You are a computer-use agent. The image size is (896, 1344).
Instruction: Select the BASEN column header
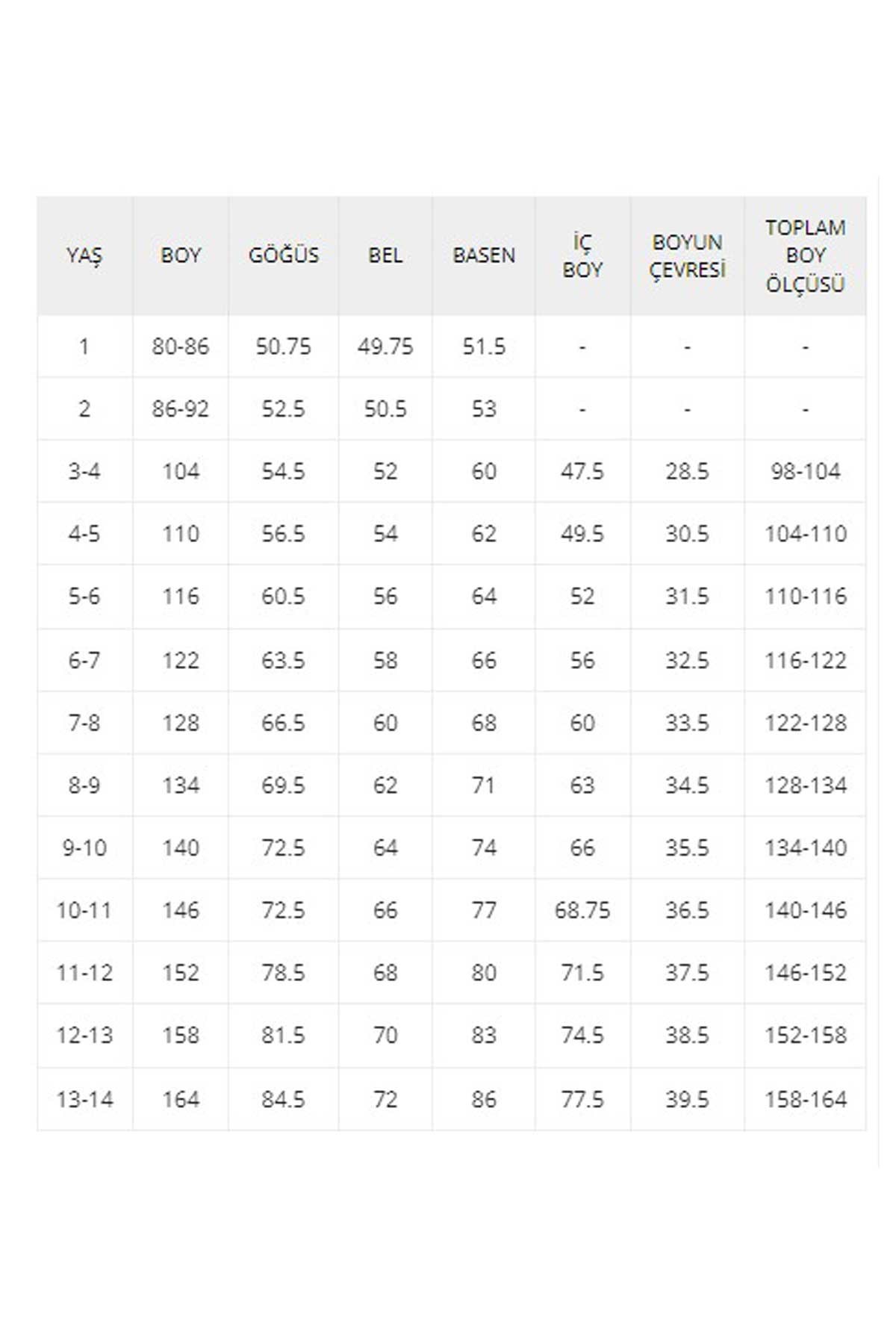[484, 255]
